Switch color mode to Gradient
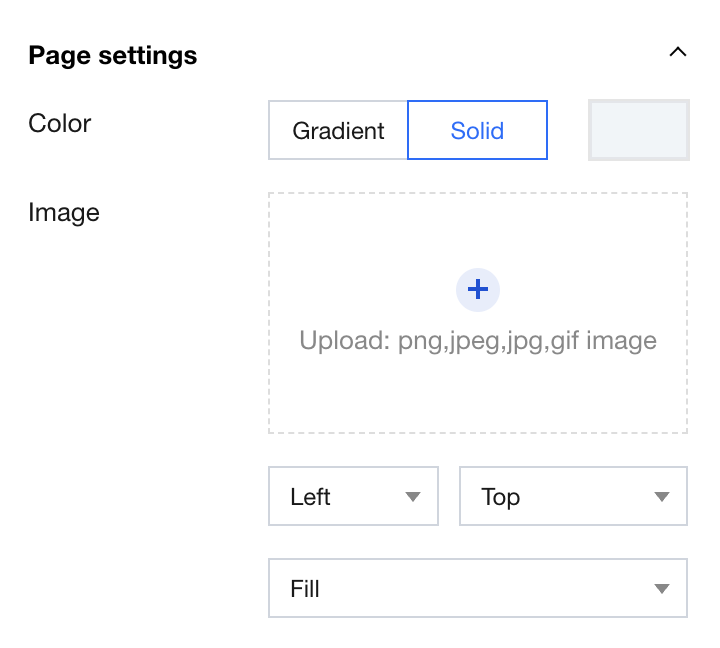720x648 pixels. 338,131
